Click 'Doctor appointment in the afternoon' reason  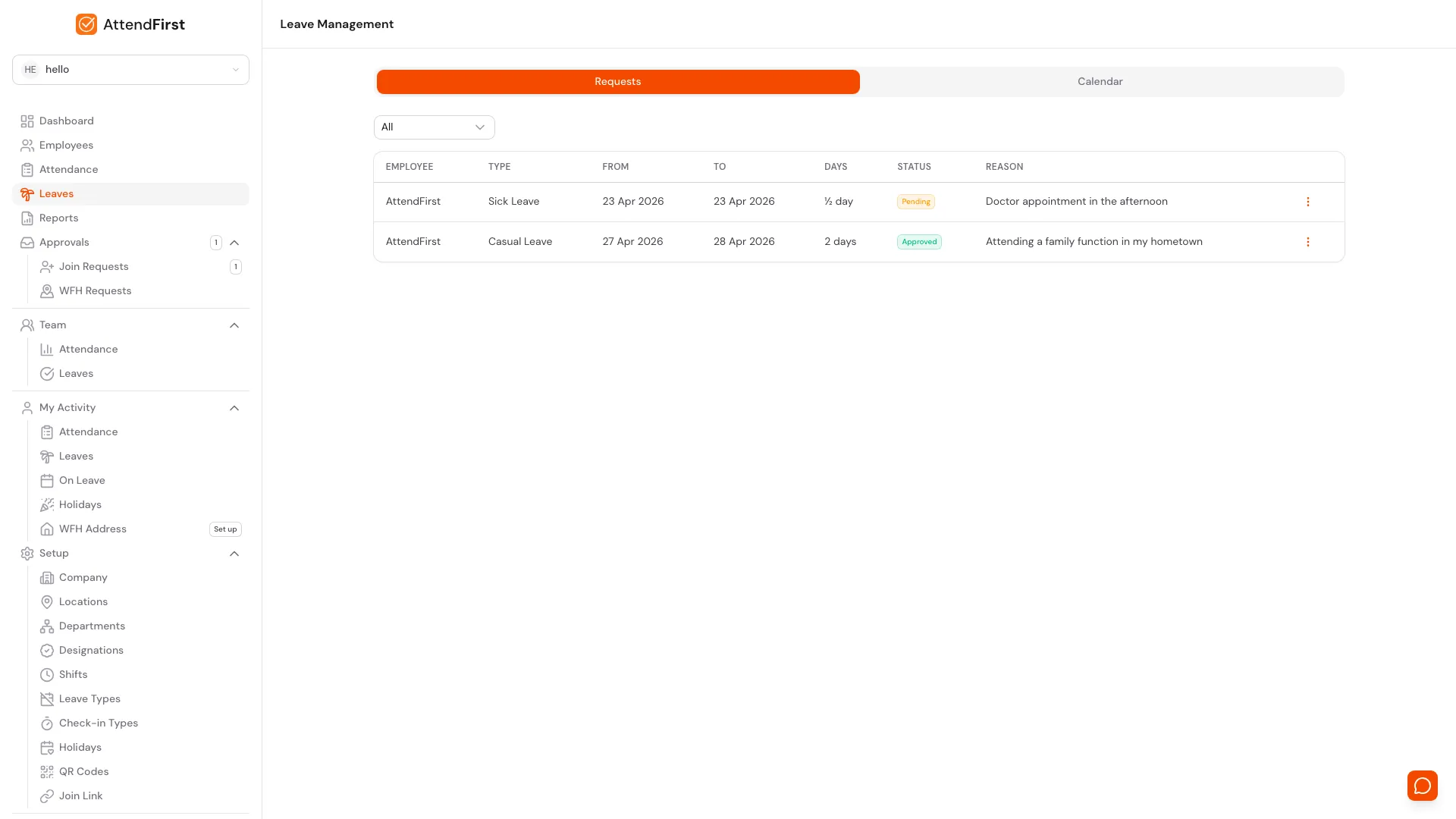[1077, 202]
